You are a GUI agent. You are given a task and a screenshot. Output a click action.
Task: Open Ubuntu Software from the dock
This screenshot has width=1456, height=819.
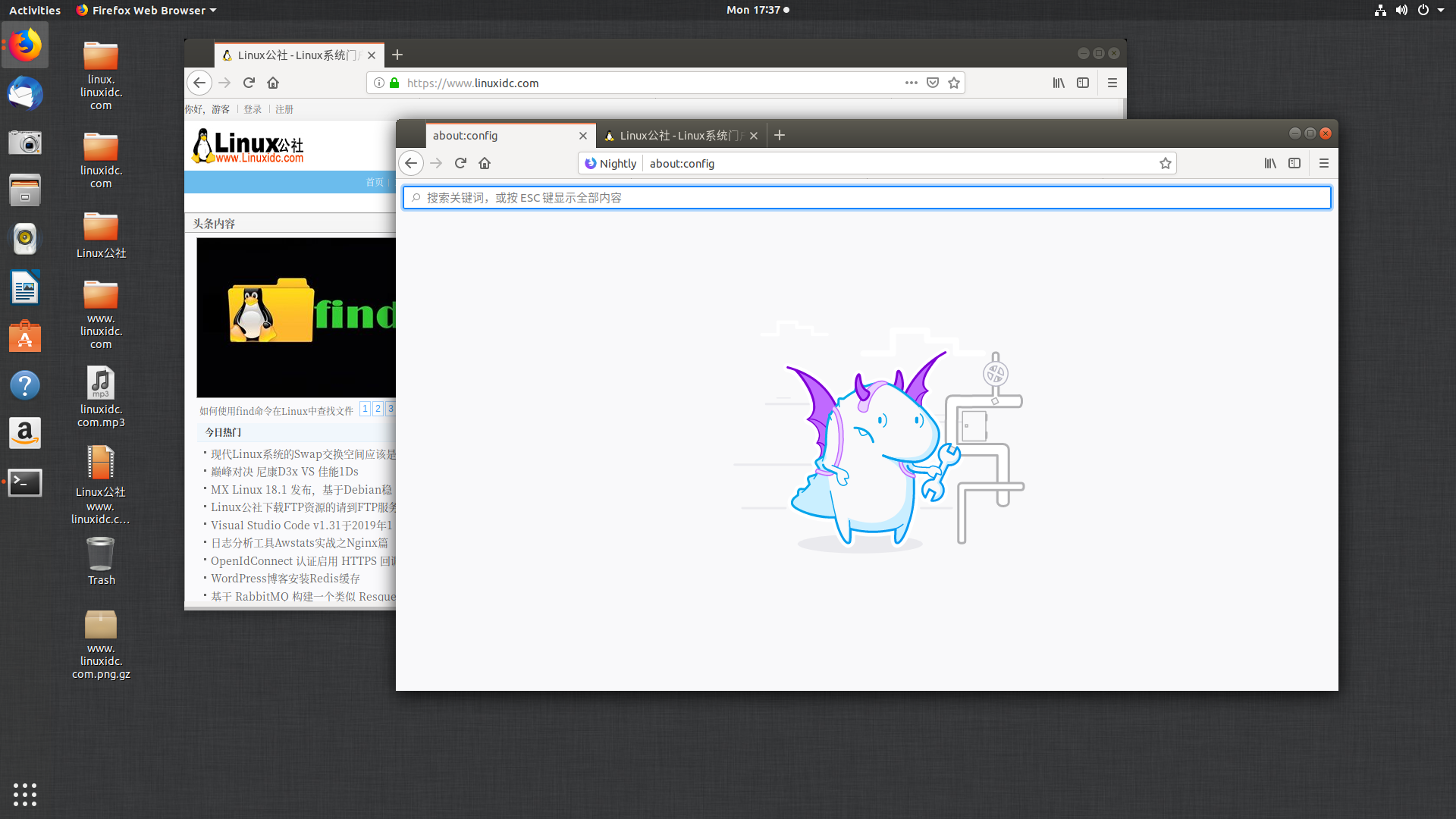pyautogui.click(x=25, y=336)
